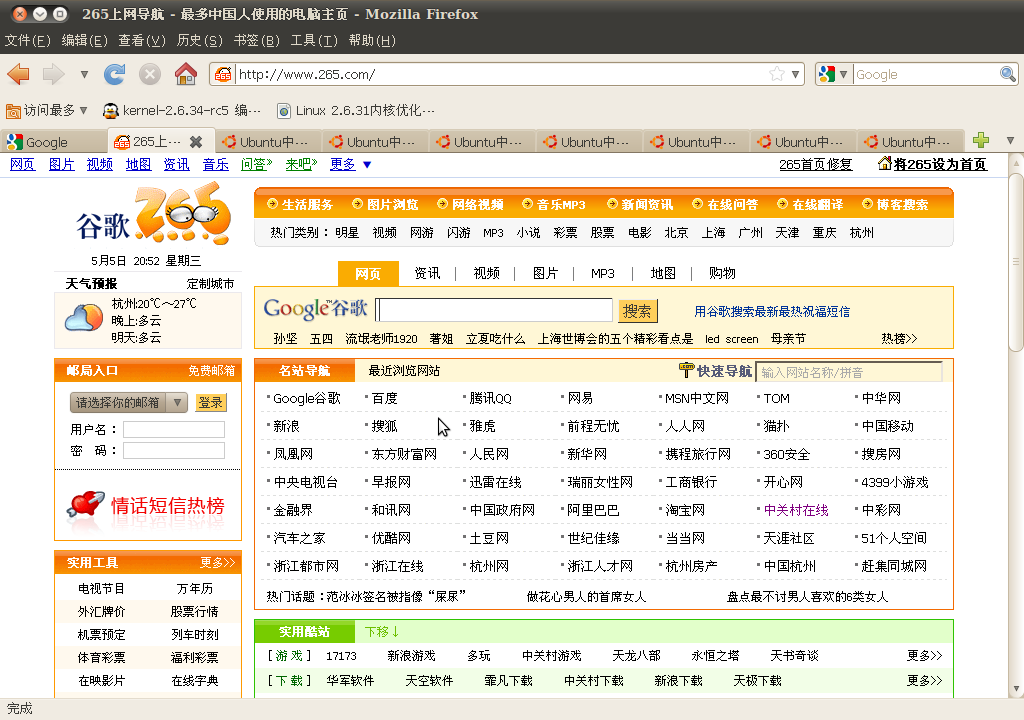Open the recent history dropdown arrow

[84, 74]
